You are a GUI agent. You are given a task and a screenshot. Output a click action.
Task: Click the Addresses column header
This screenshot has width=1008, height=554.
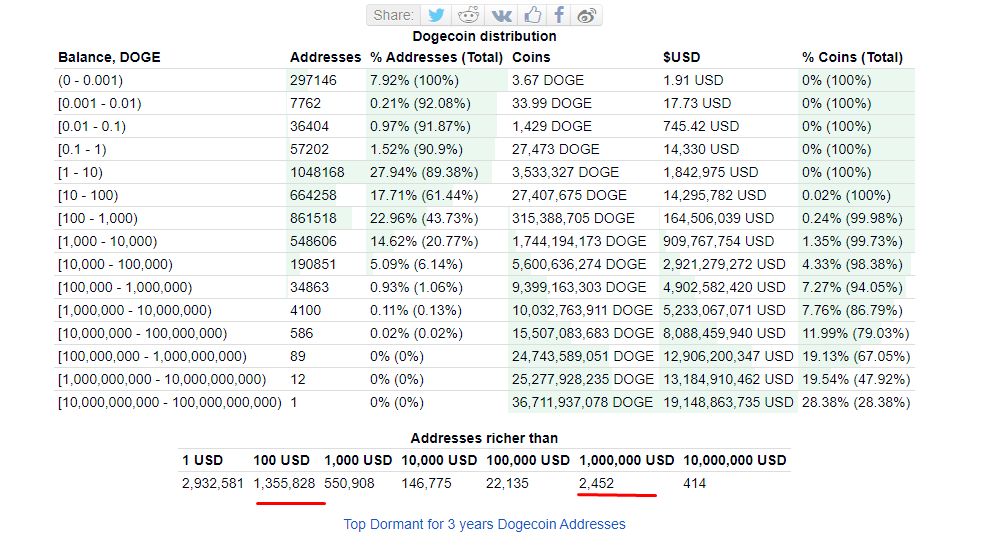(x=325, y=57)
